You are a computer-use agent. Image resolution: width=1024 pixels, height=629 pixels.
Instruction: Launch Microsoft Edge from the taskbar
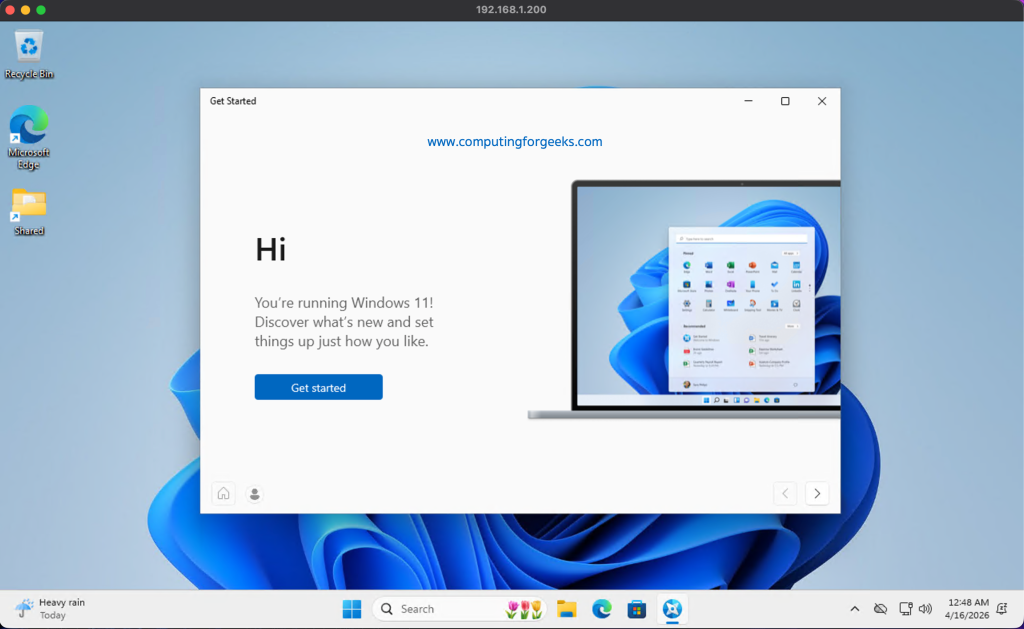(x=601, y=608)
